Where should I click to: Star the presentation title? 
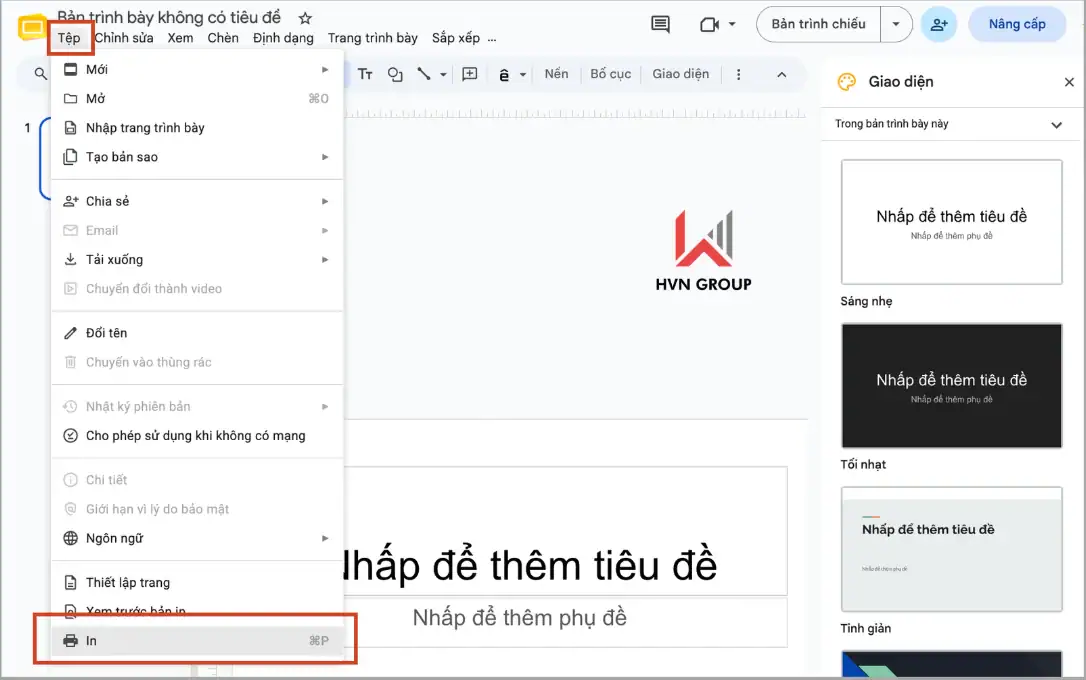point(305,18)
